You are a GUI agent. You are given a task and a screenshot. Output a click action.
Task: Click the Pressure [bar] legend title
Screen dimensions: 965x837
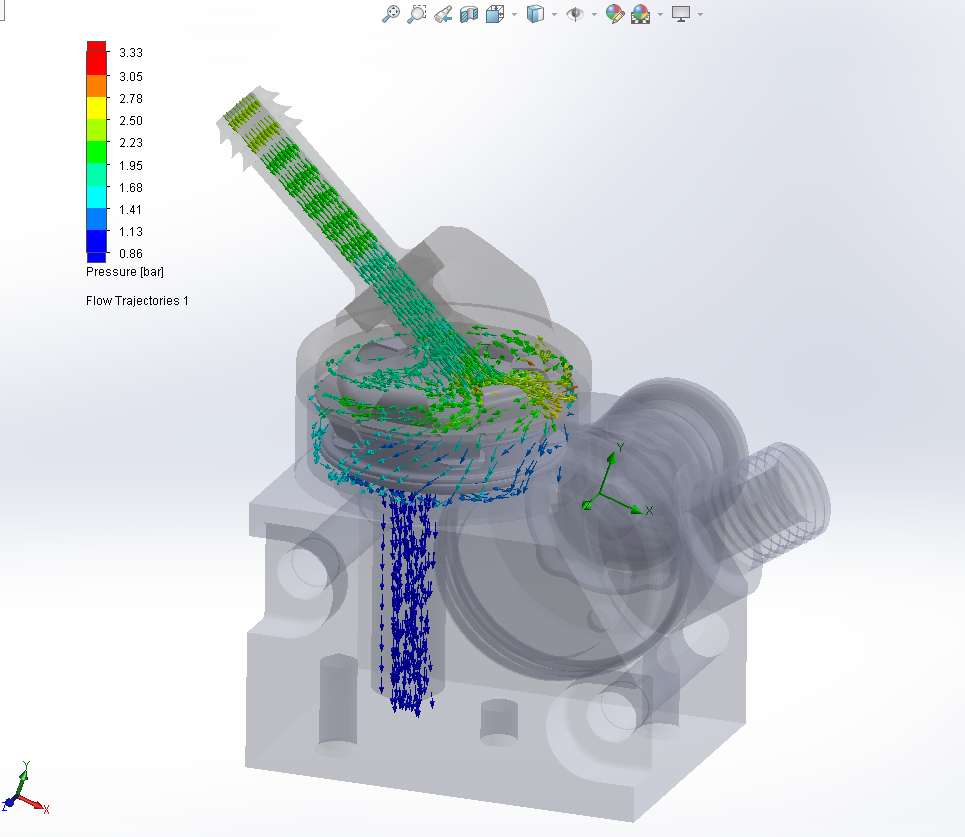click(124, 271)
